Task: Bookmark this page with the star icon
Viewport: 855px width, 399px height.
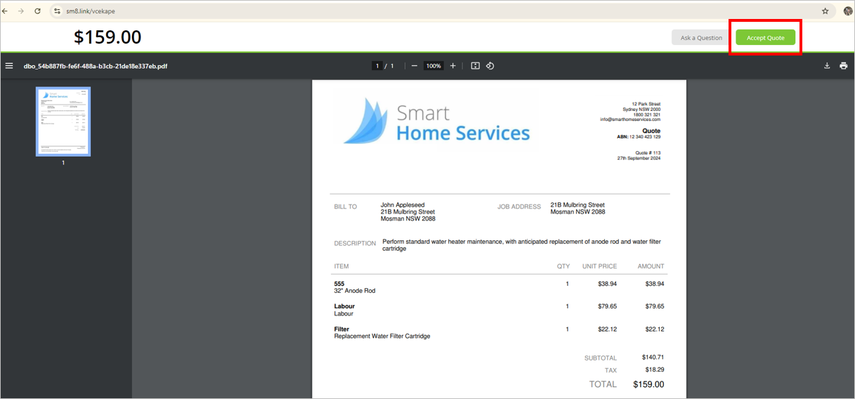Action: coord(825,11)
